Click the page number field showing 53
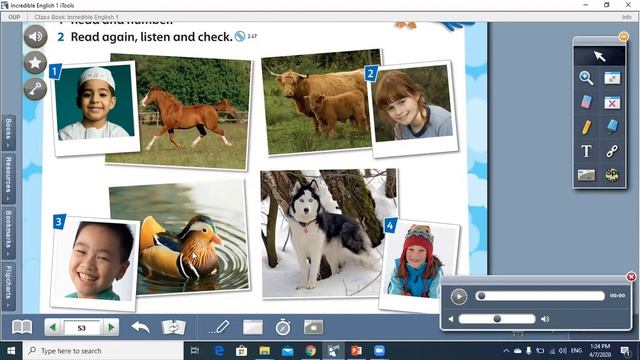The image size is (640, 360). click(82, 328)
